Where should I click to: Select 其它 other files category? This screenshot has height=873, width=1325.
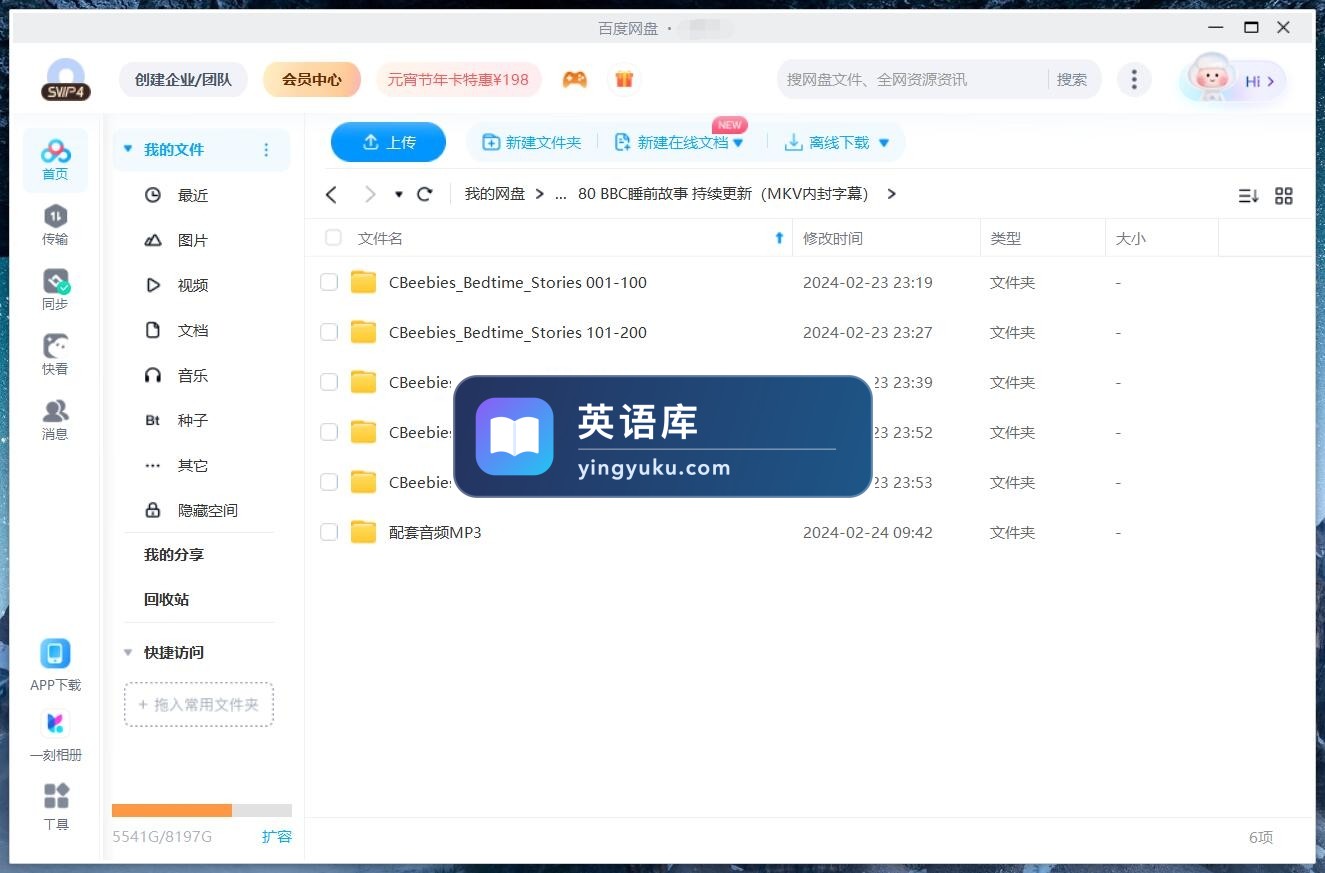pos(193,465)
